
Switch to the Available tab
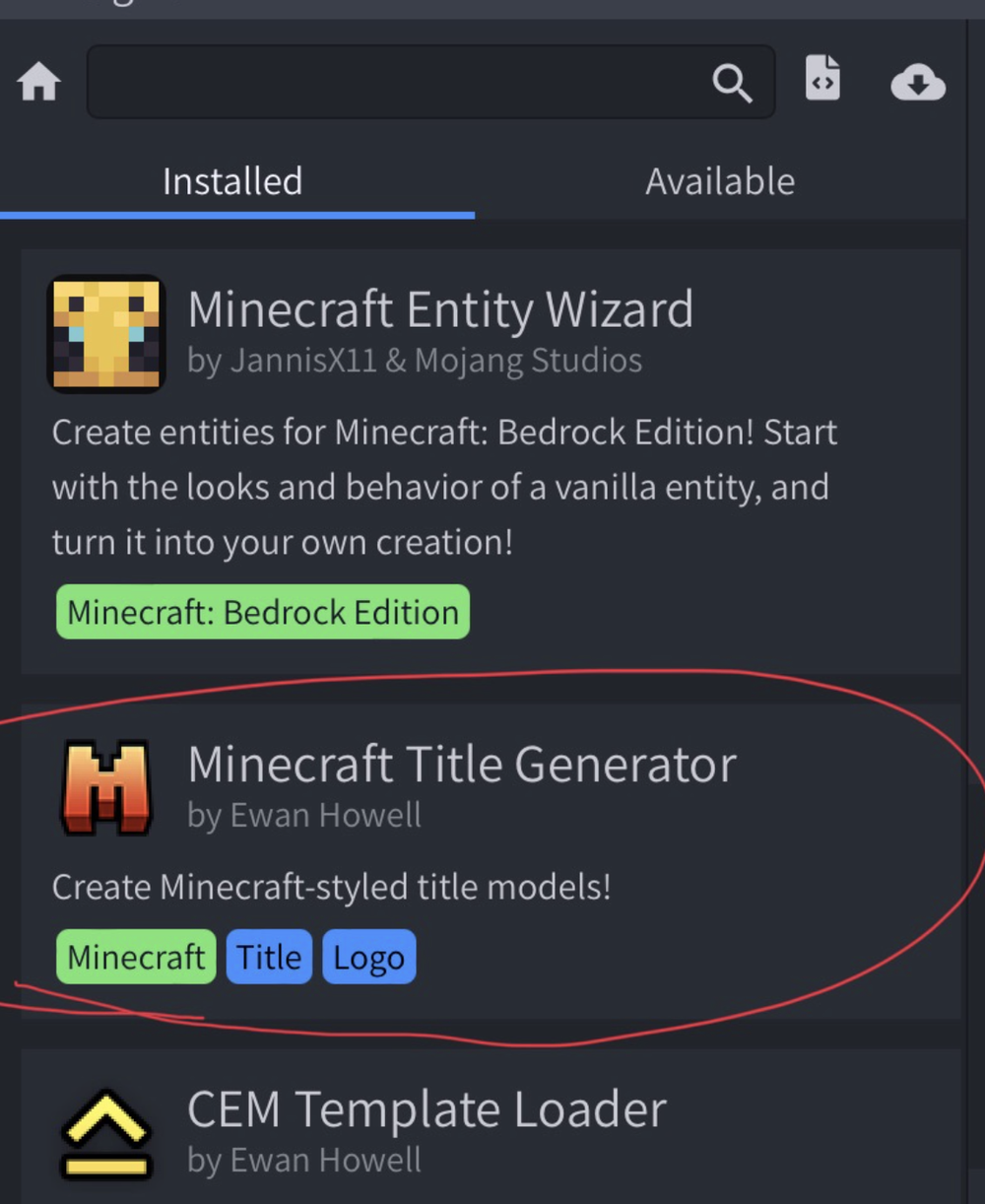[720, 181]
